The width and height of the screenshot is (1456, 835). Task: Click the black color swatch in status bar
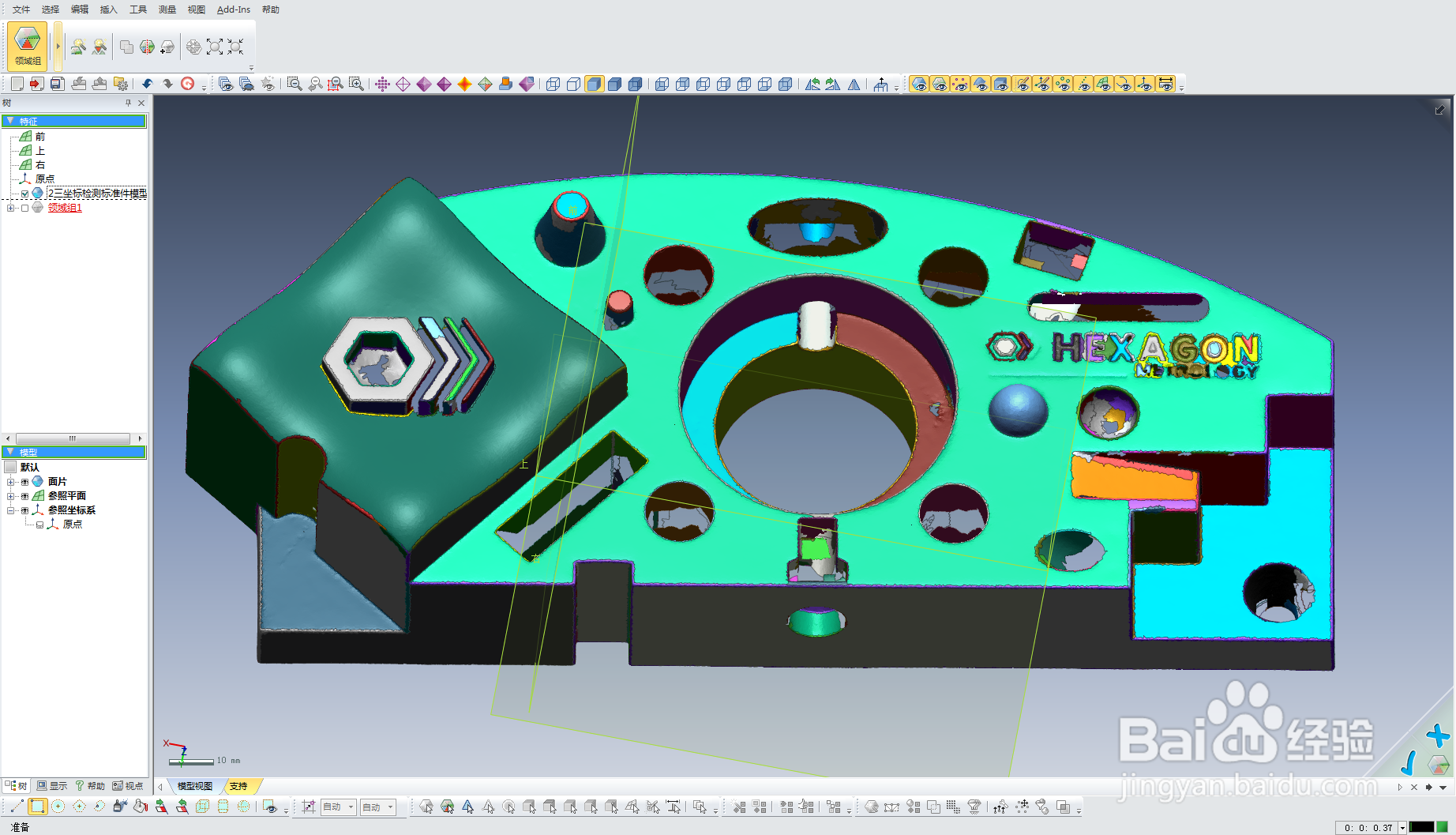[1421, 827]
